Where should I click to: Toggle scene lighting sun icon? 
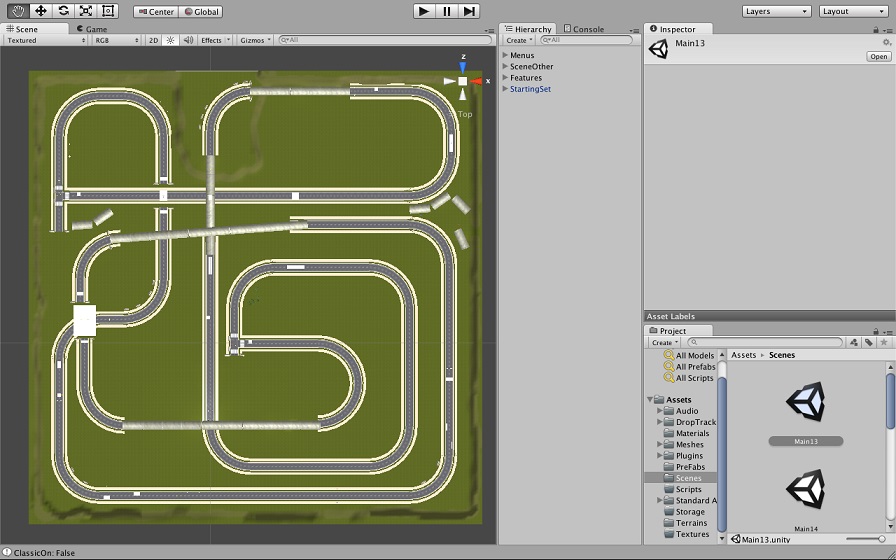click(x=170, y=40)
